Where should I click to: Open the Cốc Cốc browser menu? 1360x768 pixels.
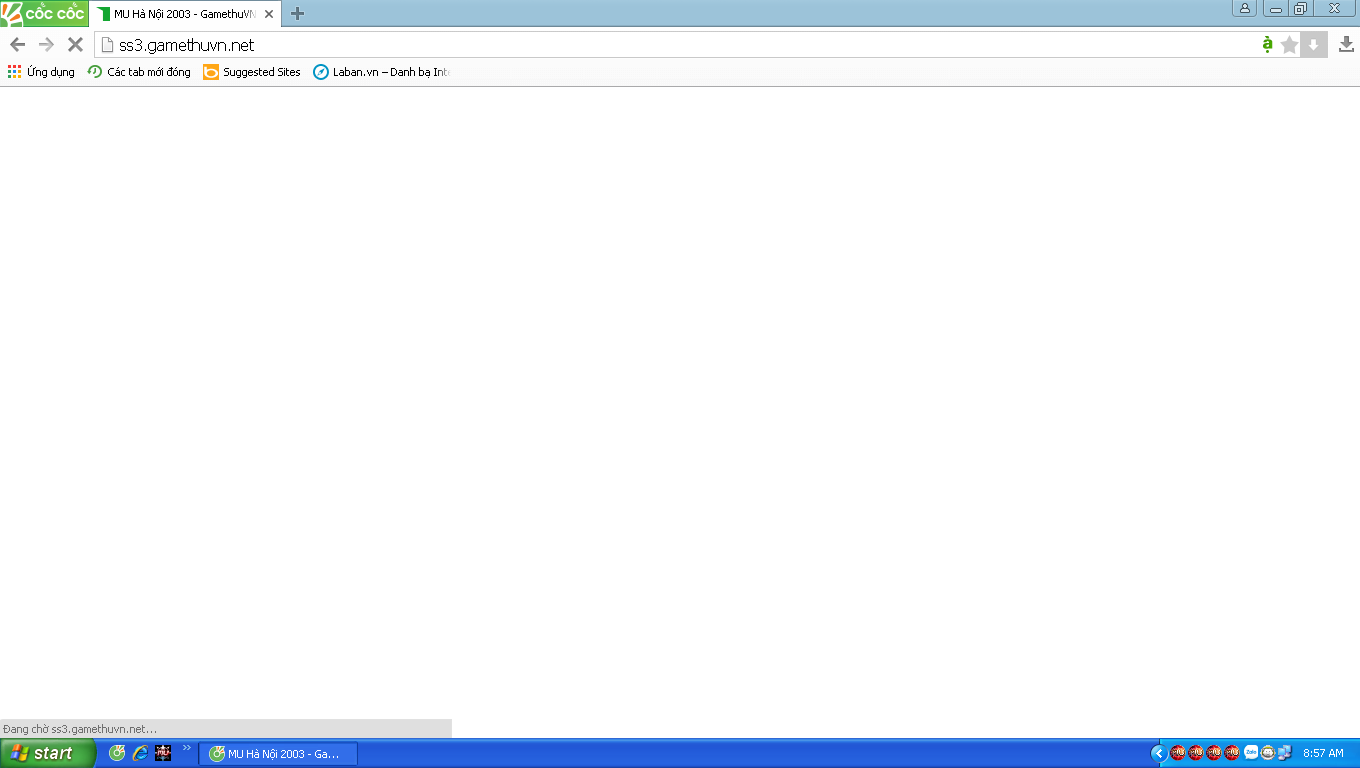coord(44,13)
